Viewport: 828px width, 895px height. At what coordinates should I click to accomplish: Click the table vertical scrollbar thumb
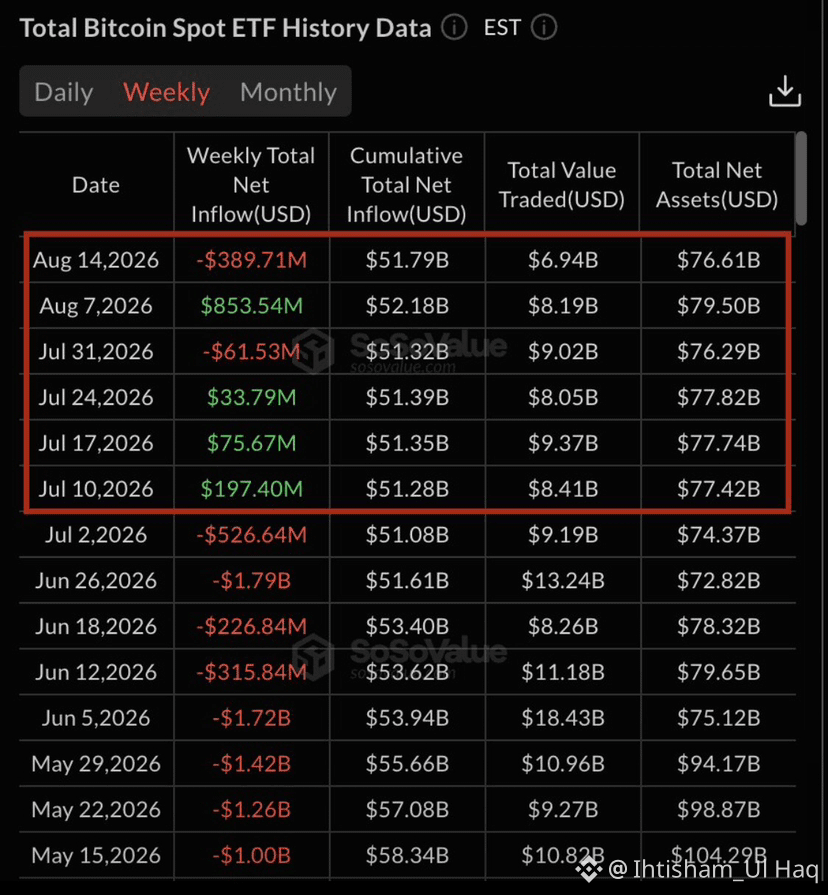tap(801, 178)
